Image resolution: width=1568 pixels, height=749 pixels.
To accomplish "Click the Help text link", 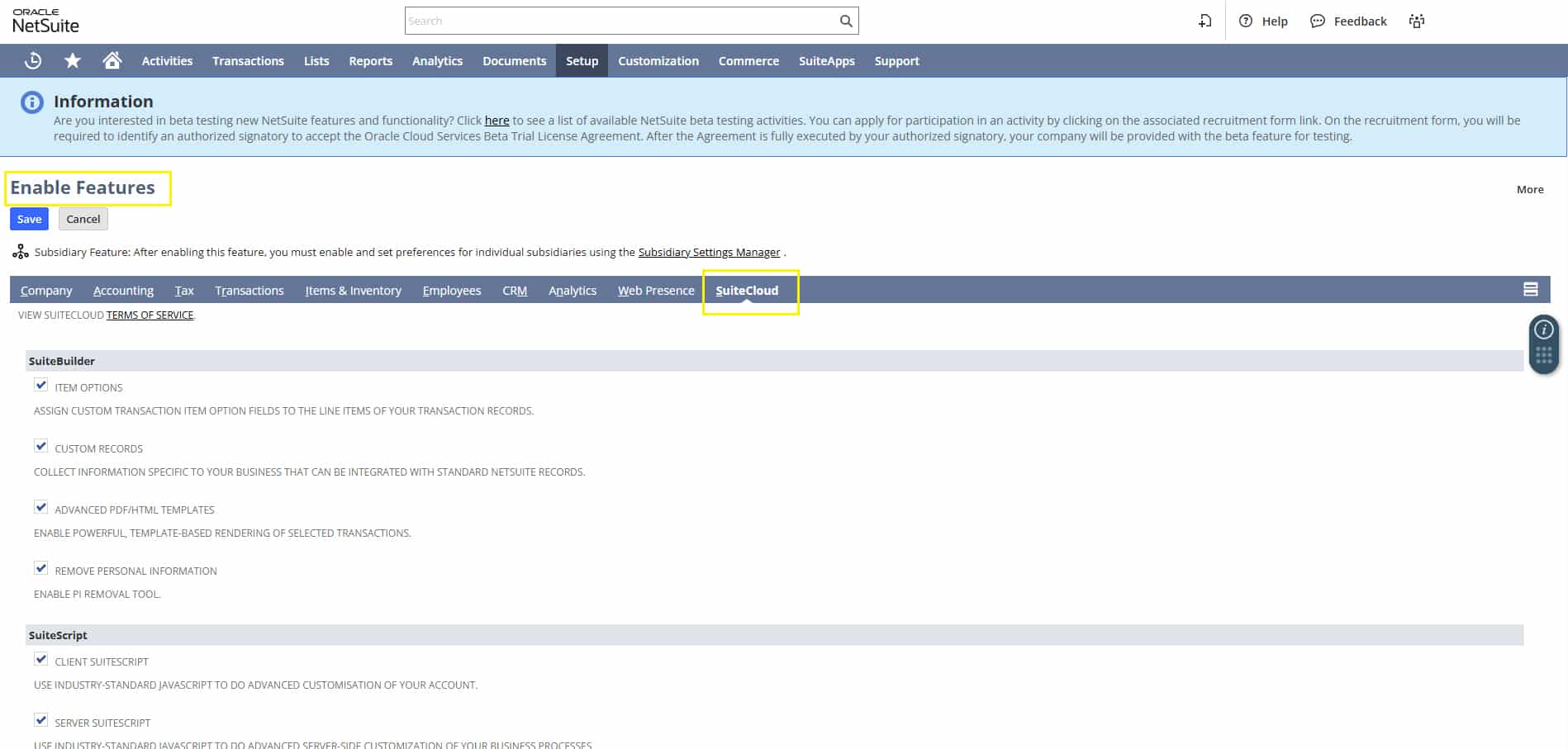I will [1275, 21].
